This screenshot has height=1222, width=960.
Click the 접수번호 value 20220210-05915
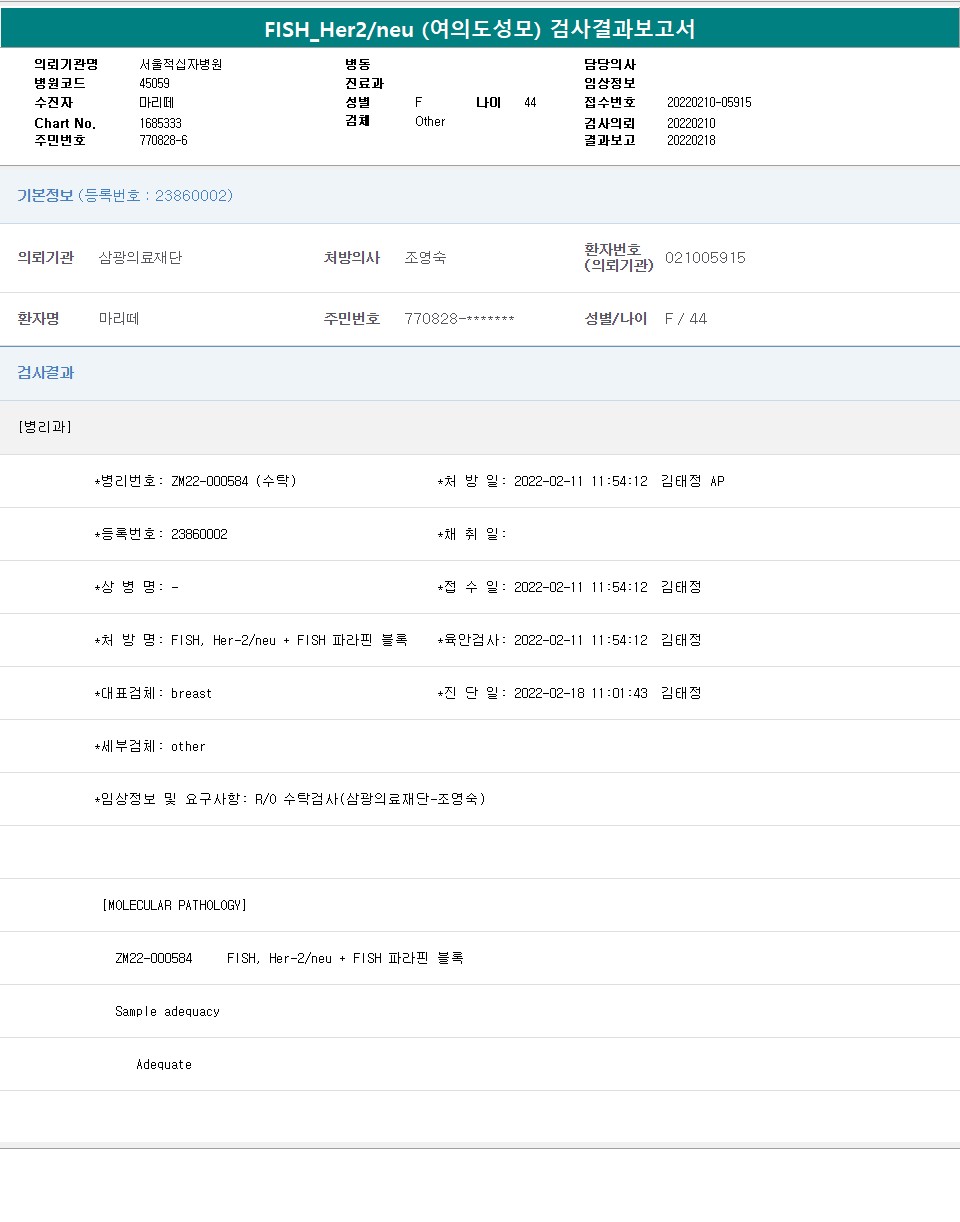pos(709,103)
